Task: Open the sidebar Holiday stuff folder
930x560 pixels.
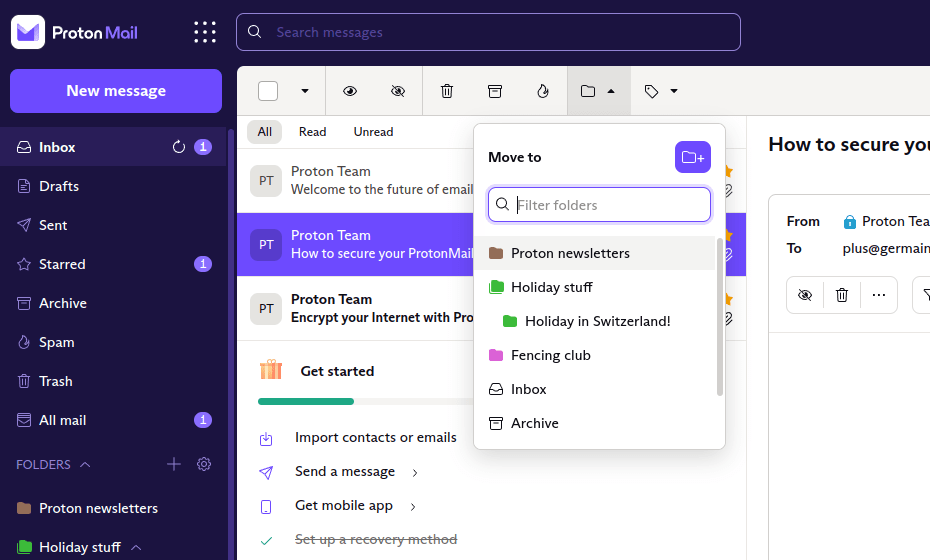Action: [x=79, y=547]
